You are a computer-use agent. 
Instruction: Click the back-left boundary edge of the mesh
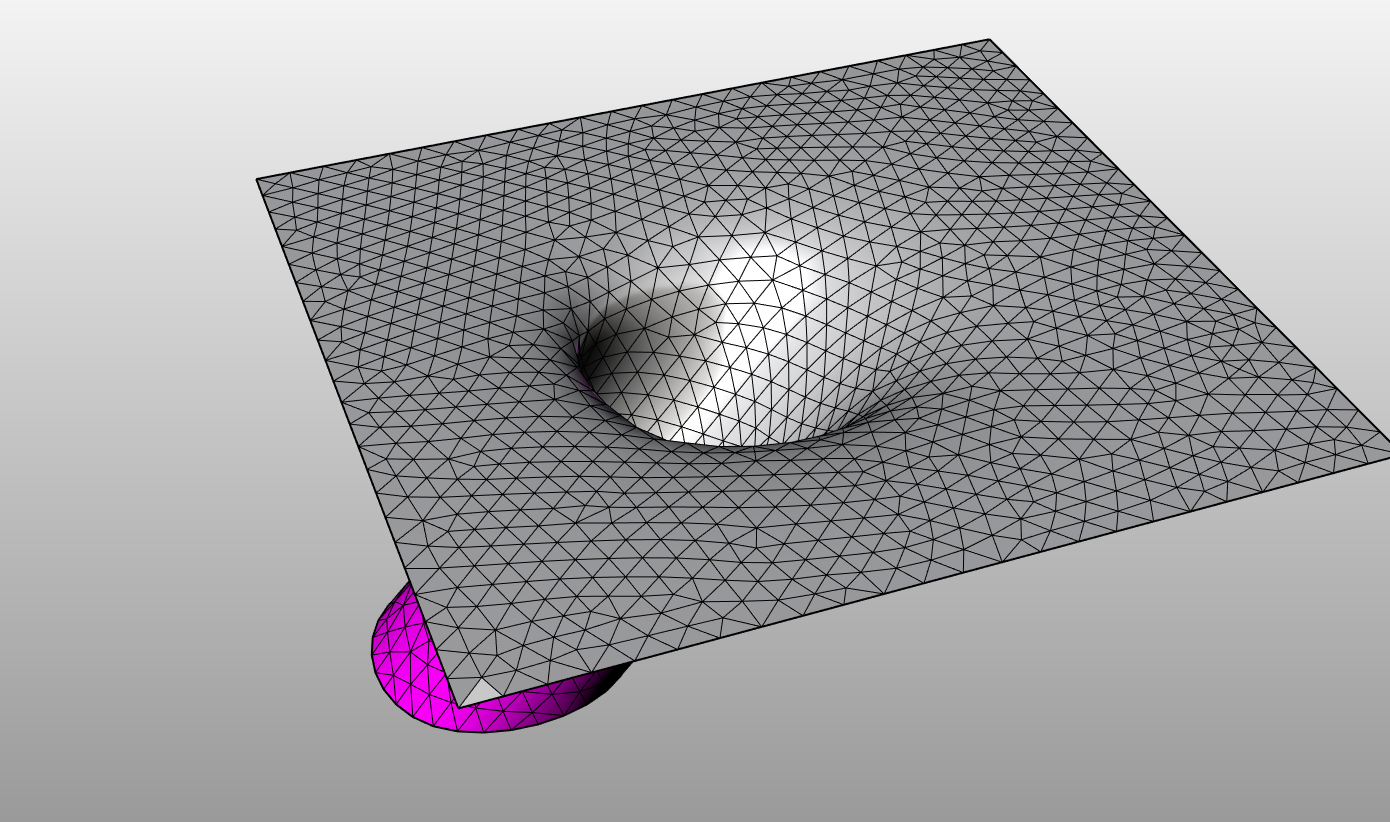pos(620,110)
